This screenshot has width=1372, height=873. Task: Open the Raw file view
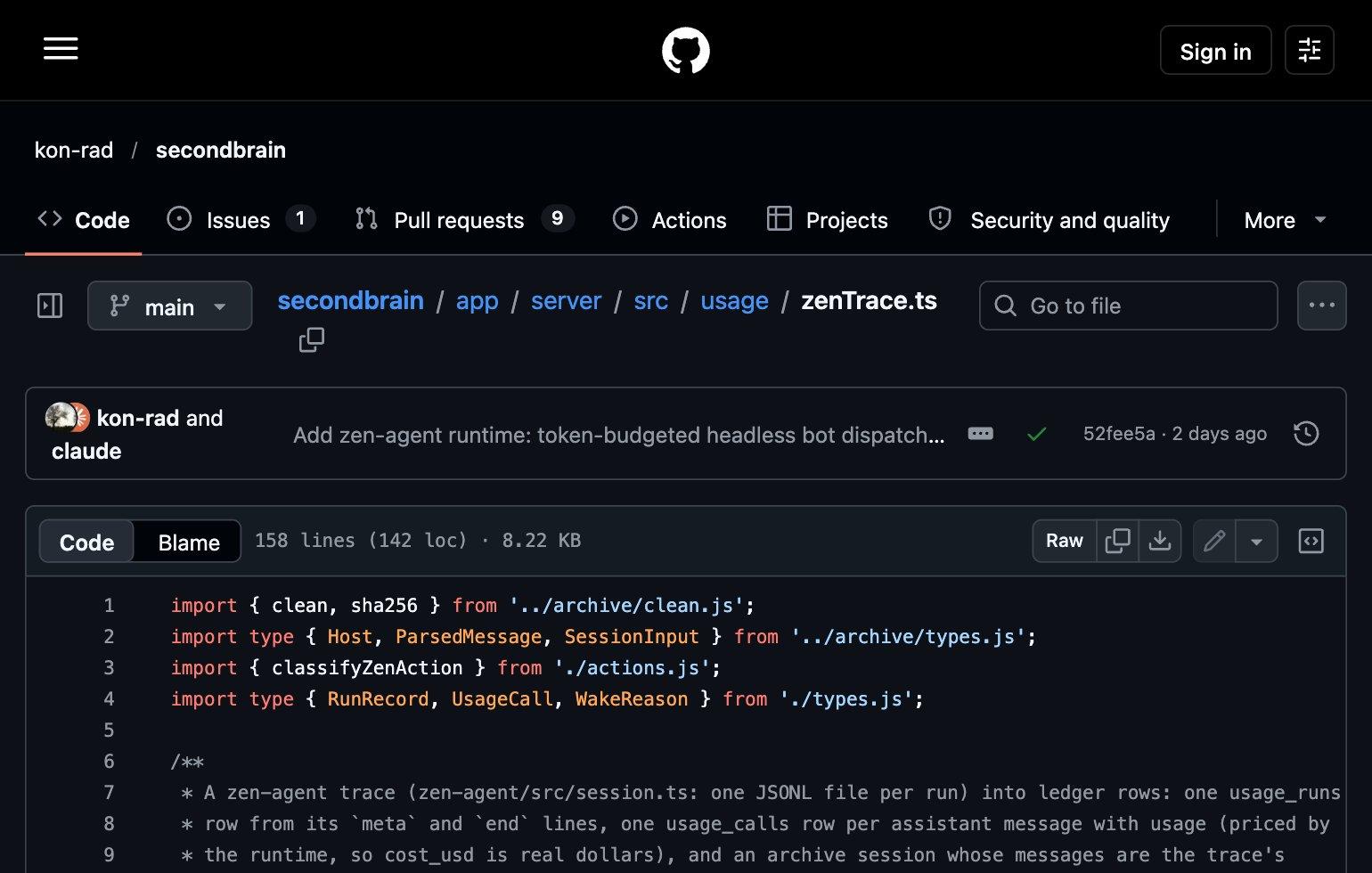point(1065,541)
